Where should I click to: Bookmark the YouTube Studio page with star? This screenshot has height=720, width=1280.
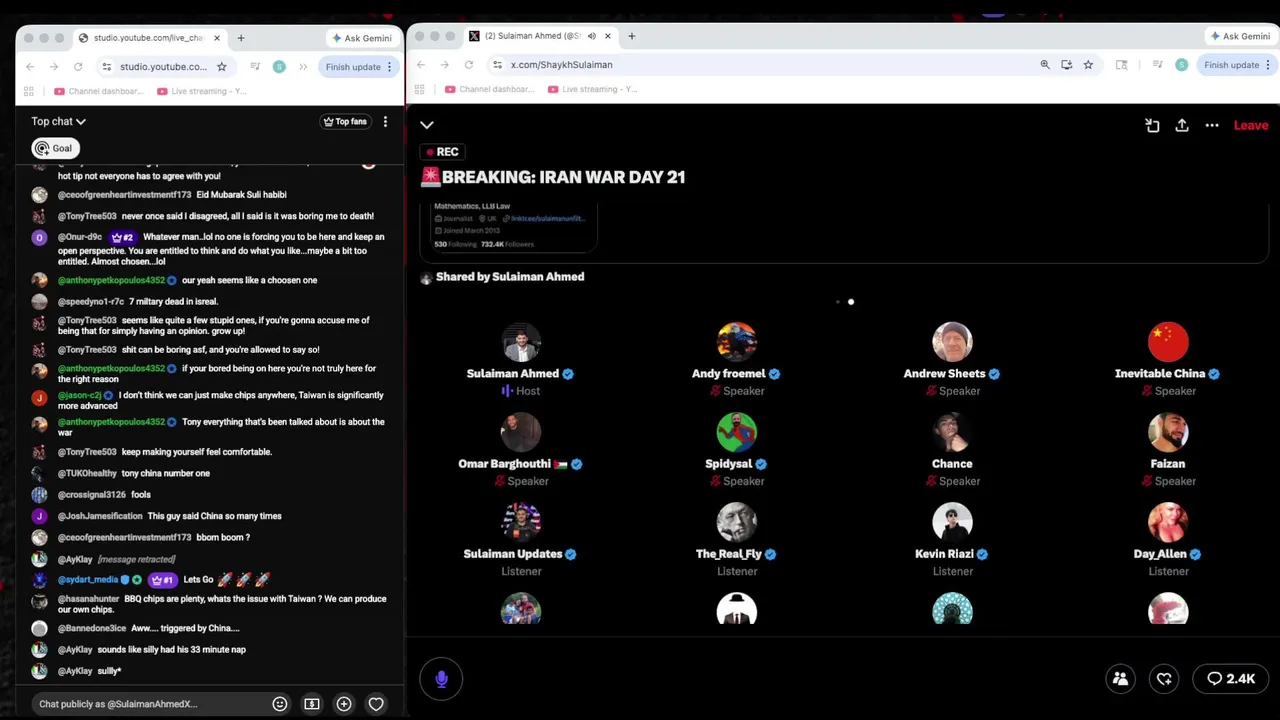tap(222, 67)
